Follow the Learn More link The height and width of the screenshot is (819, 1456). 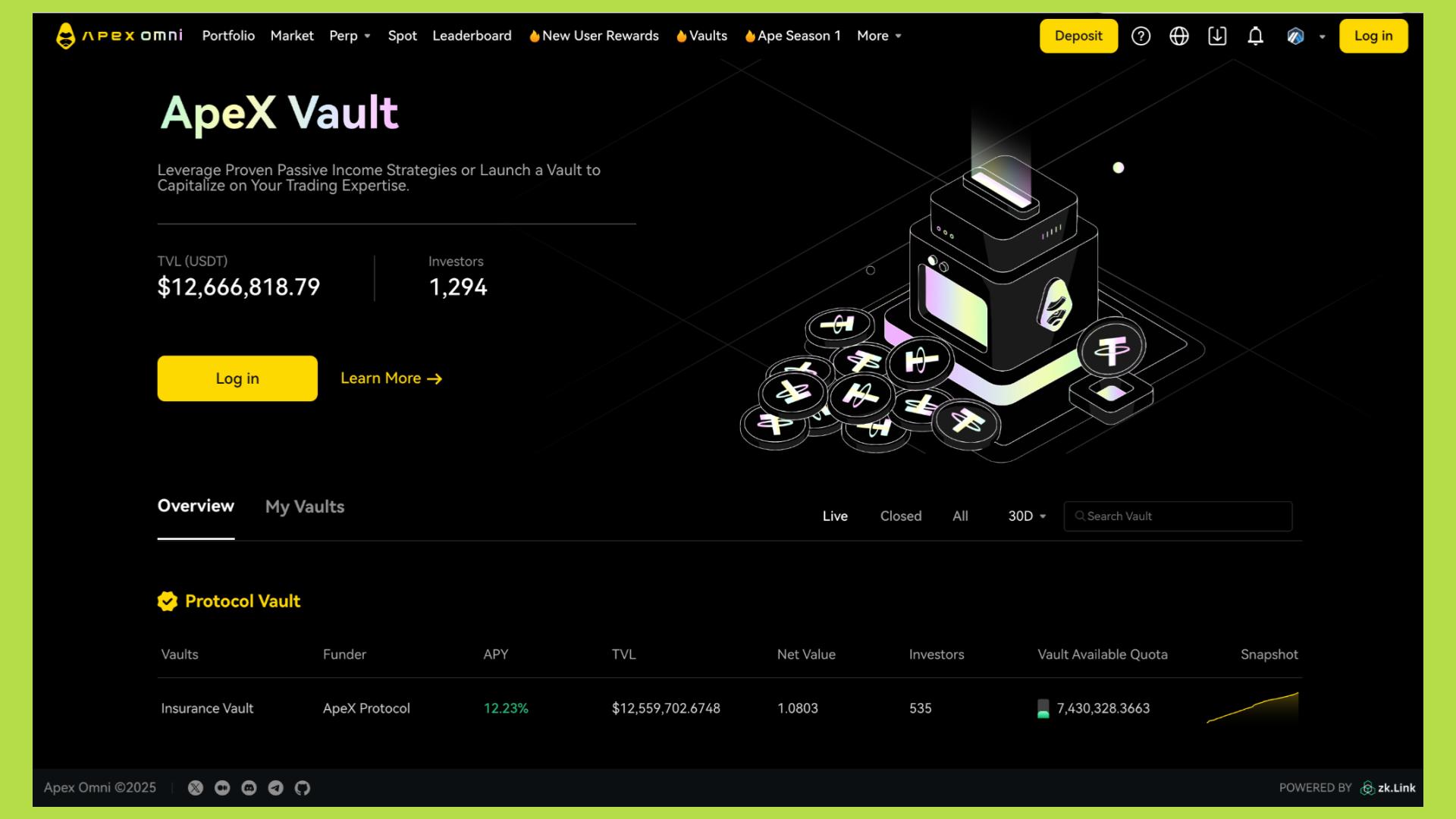391,378
